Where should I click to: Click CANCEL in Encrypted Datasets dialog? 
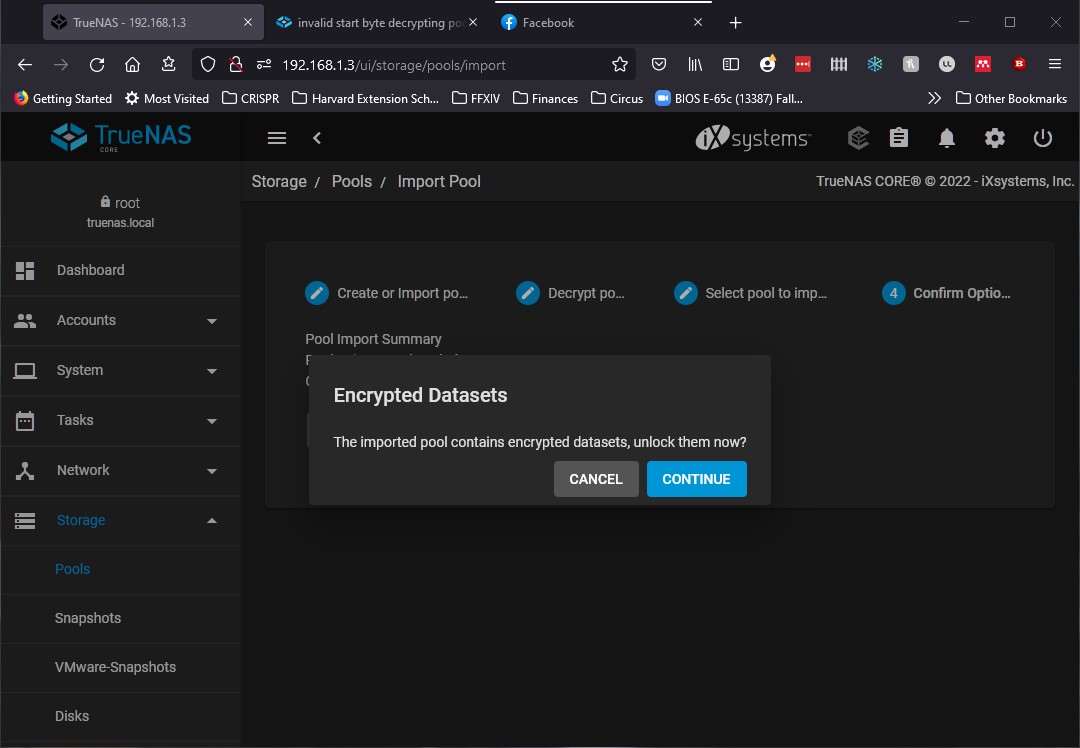596,479
